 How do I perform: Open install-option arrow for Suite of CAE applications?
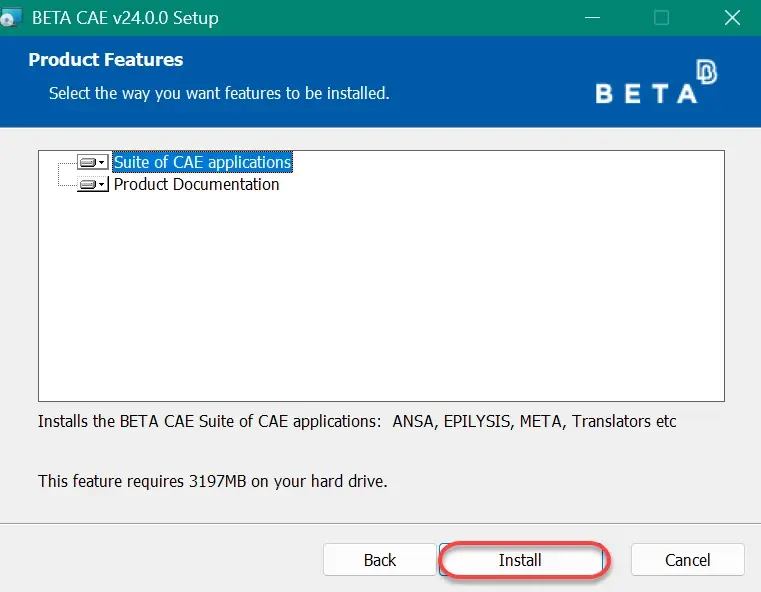101,163
